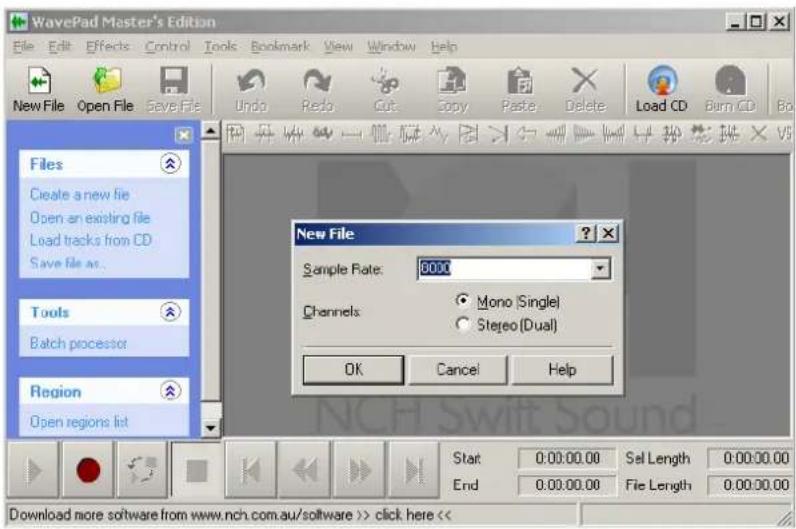This screenshot has height=529, width=796.
Task: Click the Play transport button
Action: click(x=34, y=470)
